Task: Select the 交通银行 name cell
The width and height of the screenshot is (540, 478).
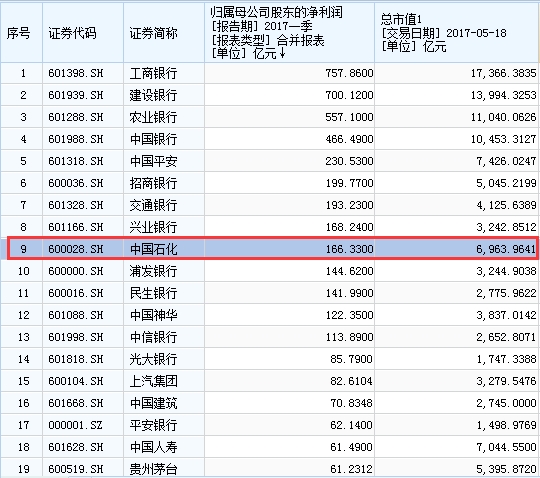Action: (153, 205)
